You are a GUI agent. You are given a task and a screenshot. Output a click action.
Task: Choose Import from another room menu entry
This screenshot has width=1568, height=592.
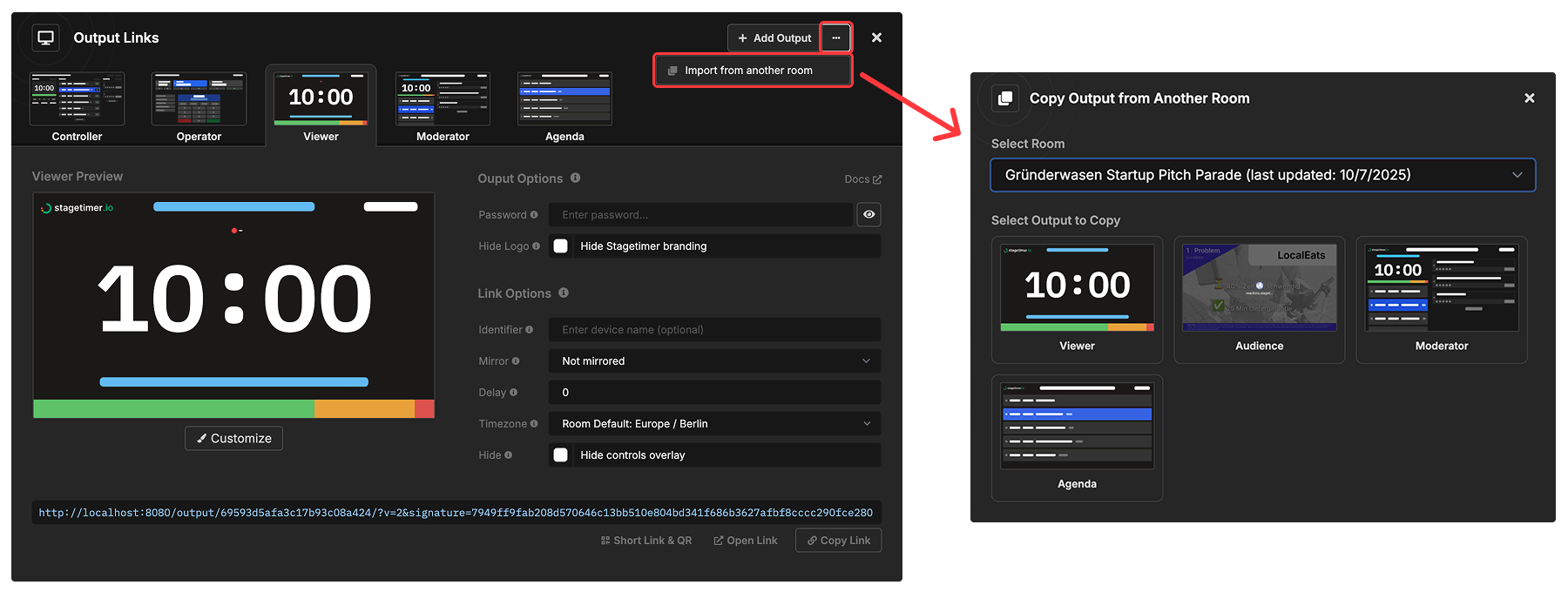click(753, 71)
